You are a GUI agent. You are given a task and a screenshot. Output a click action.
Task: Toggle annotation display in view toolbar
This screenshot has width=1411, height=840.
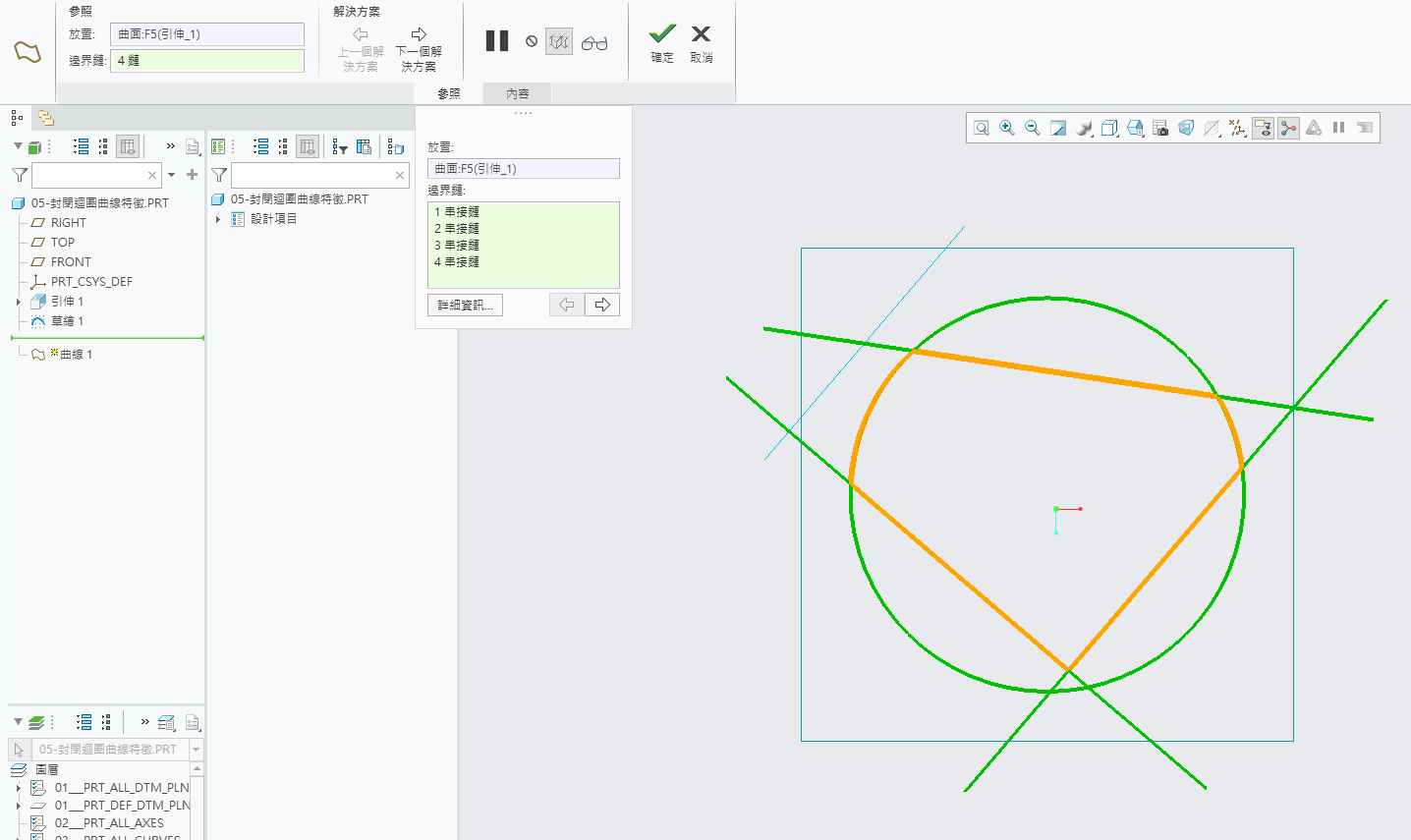coord(1263,128)
